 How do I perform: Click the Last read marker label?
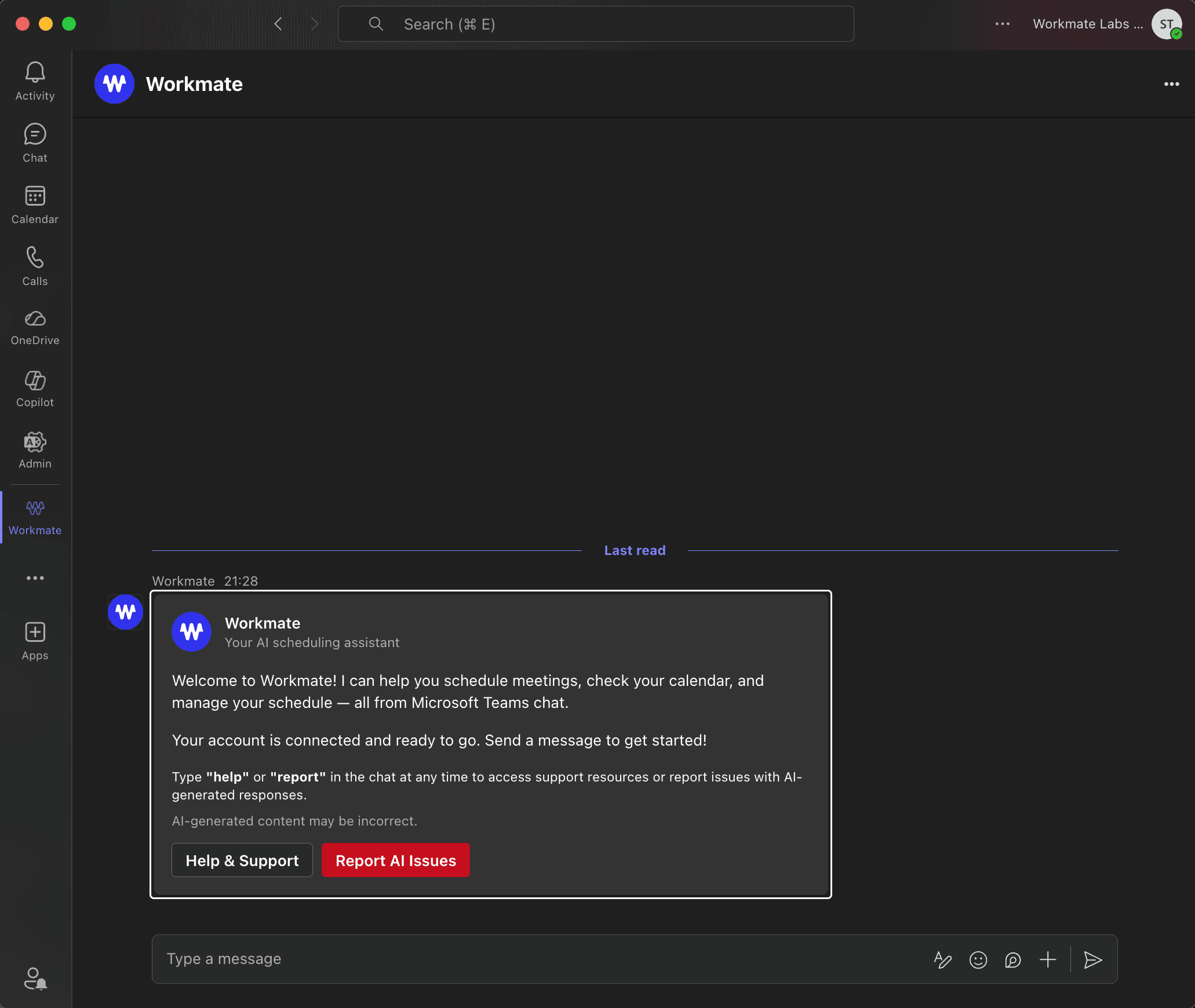(x=635, y=550)
